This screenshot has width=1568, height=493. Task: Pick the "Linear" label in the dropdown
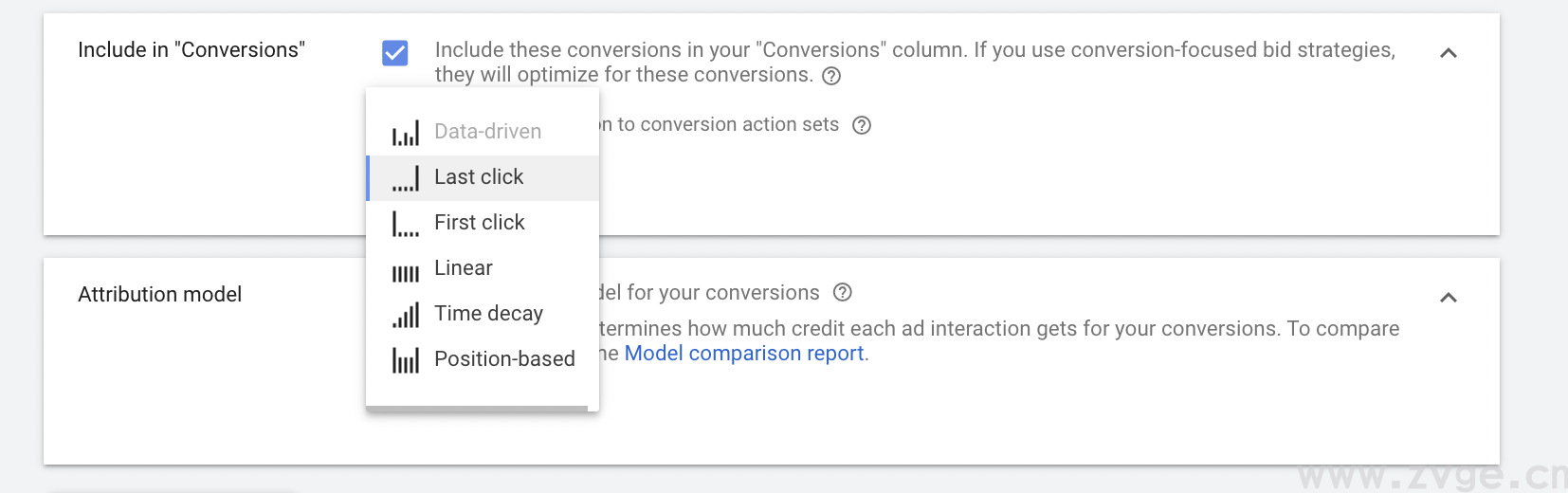point(464,268)
